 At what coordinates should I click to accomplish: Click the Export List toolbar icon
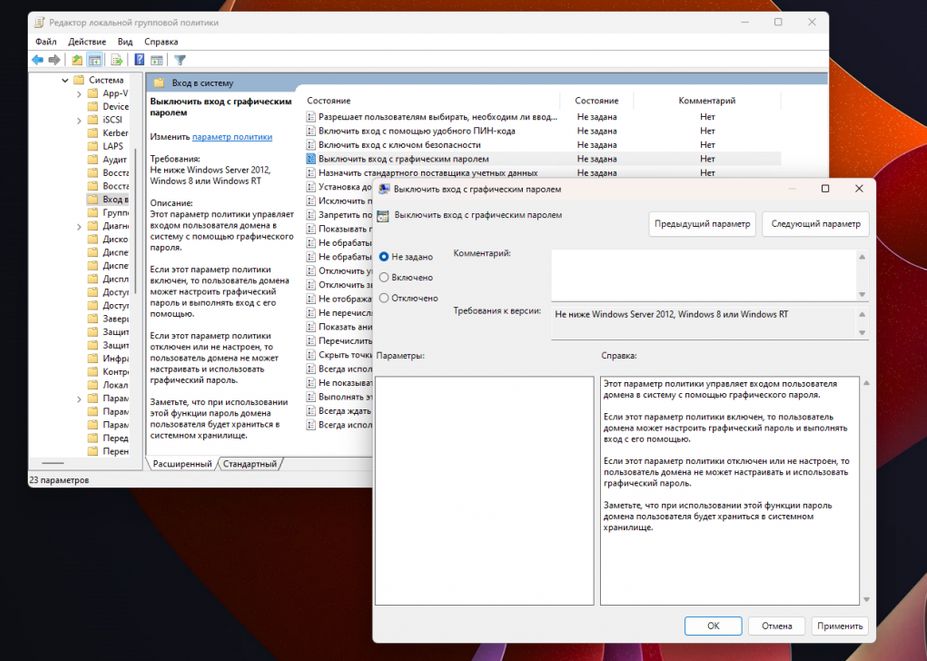(116, 60)
